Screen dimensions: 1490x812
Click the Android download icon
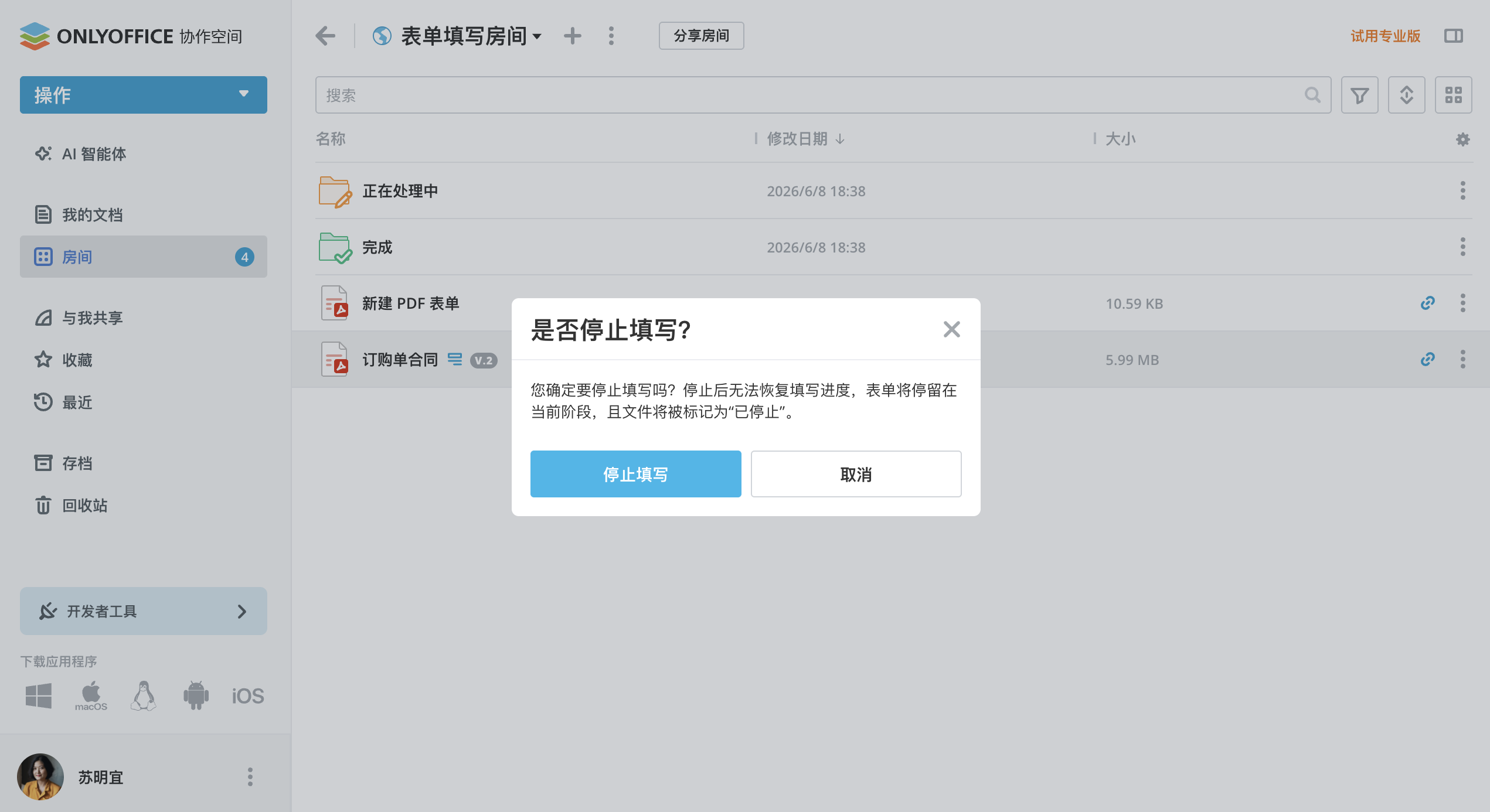196,695
